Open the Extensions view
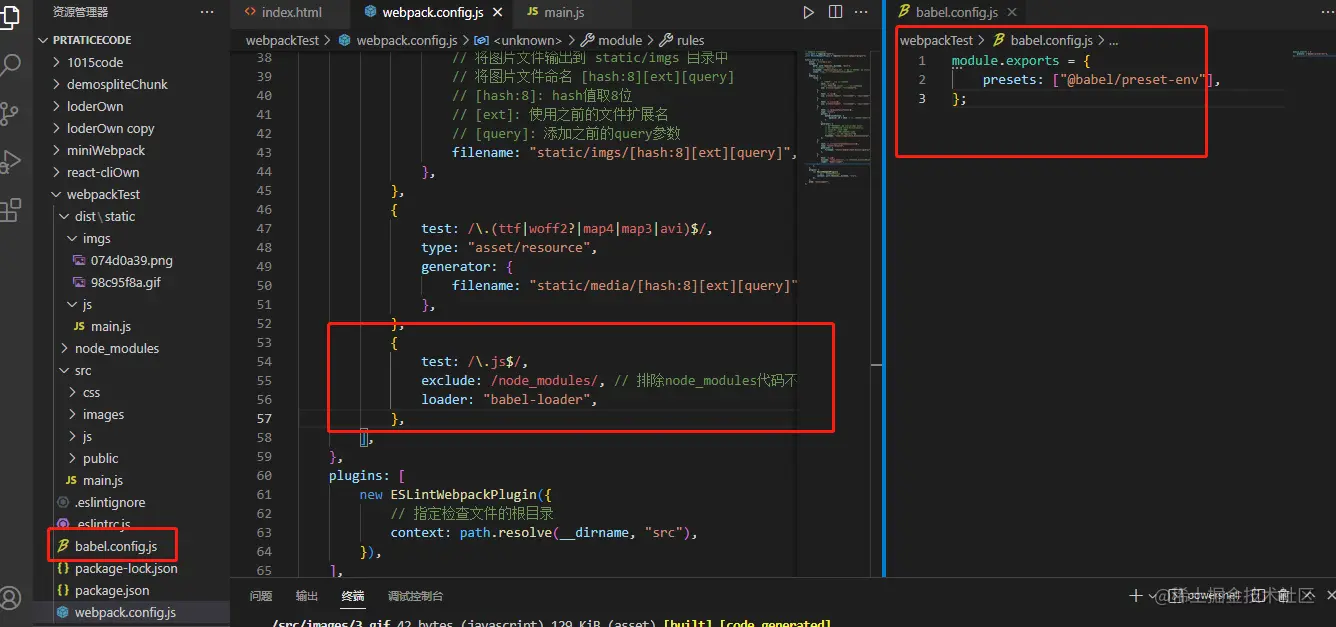 pos(10,210)
